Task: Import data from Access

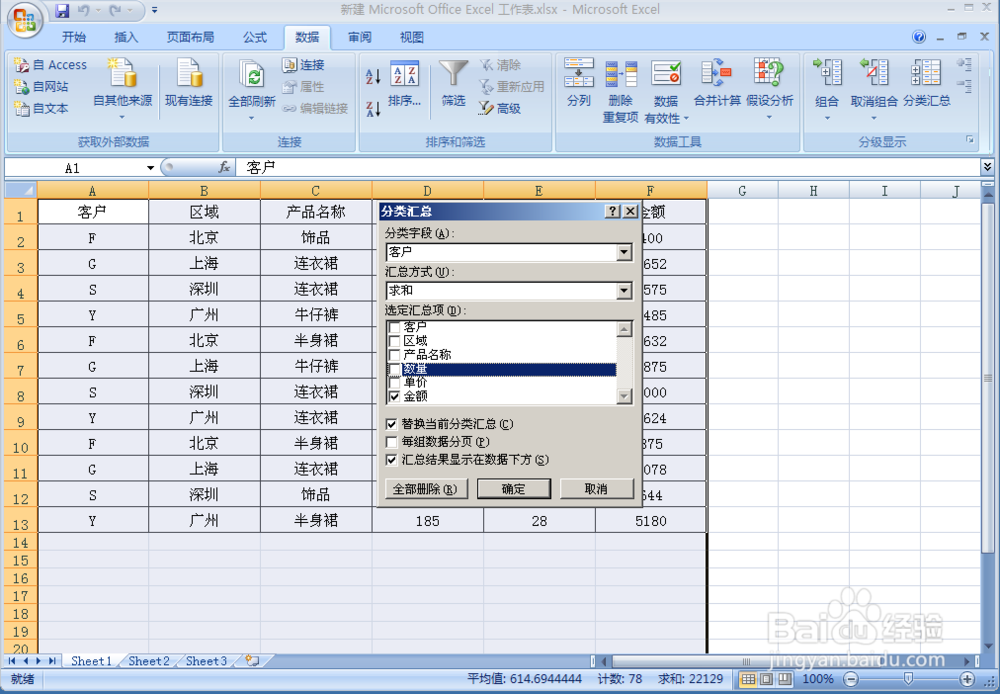Action: pyautogui.click(x=50, y=64)
